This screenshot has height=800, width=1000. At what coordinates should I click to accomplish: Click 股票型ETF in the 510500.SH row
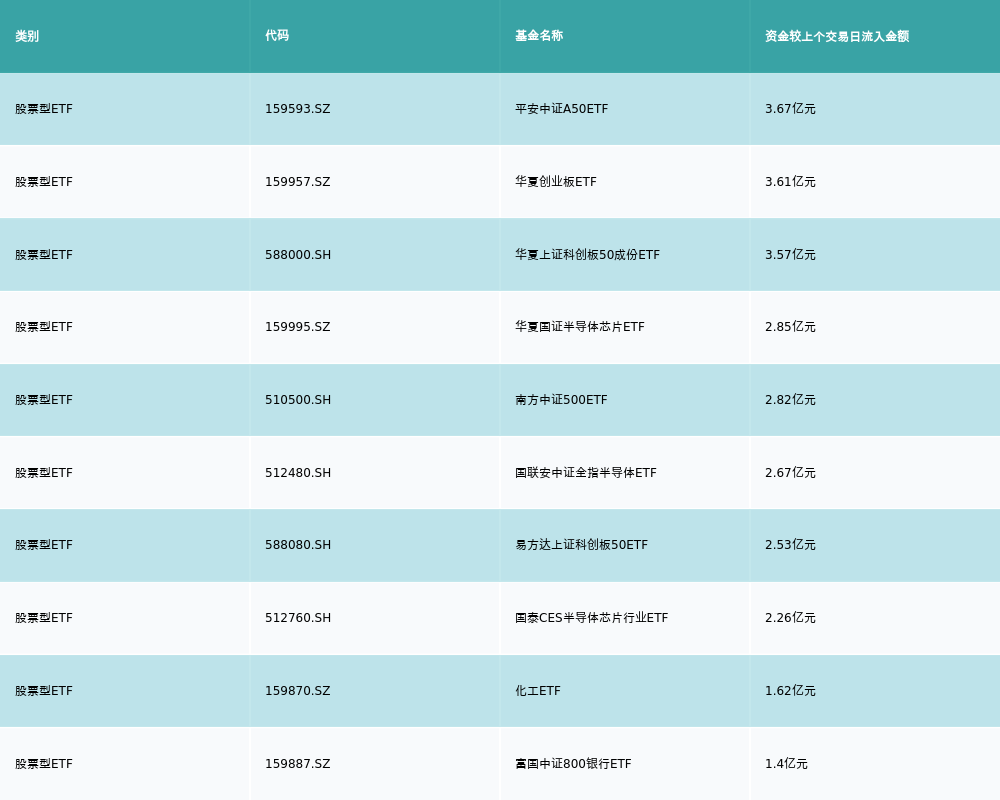click(x=44, y=400)
